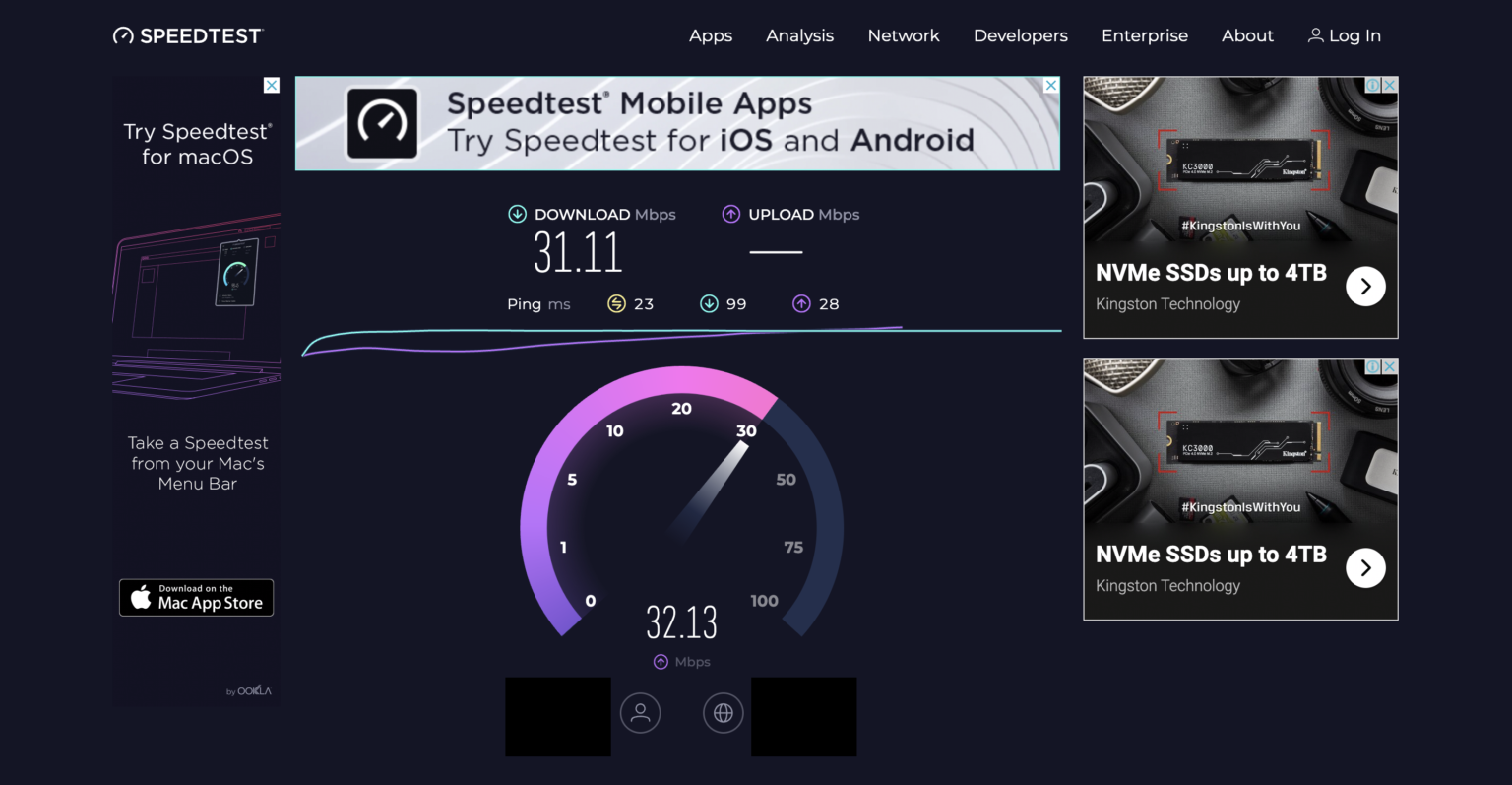This screenshot has height=785, width=1512.
Task: Click the upload speed gauge showing 32.13
Action: [681, 621]
